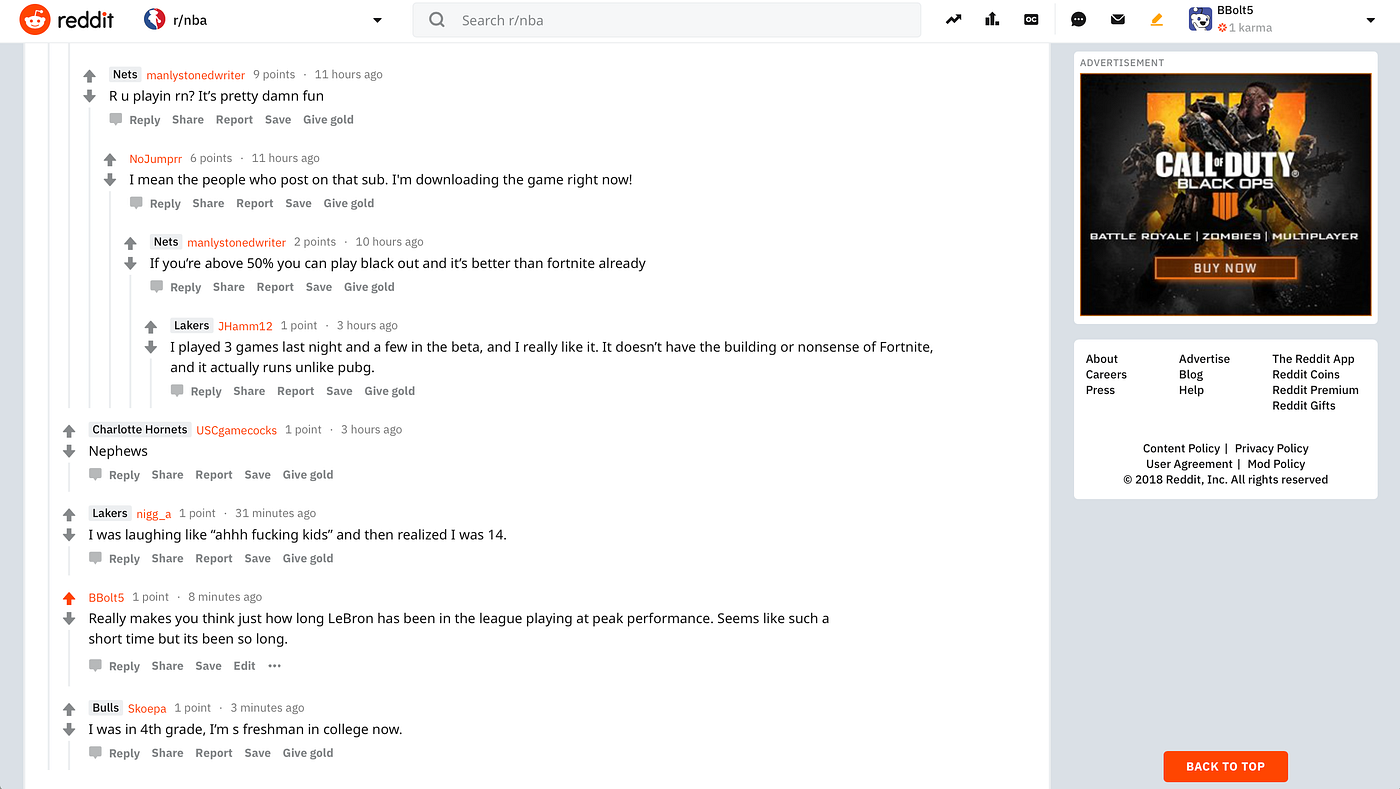This screenshot has height=789, width=1400.
Task: Click the Reddit logo home icon
Action: tap(35, 19)
